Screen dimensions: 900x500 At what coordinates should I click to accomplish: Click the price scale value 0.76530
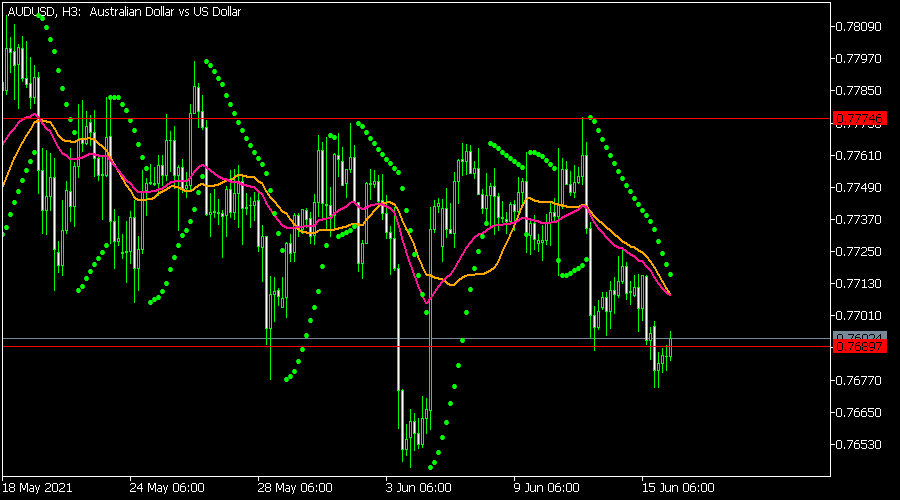(x=858, y=445)
